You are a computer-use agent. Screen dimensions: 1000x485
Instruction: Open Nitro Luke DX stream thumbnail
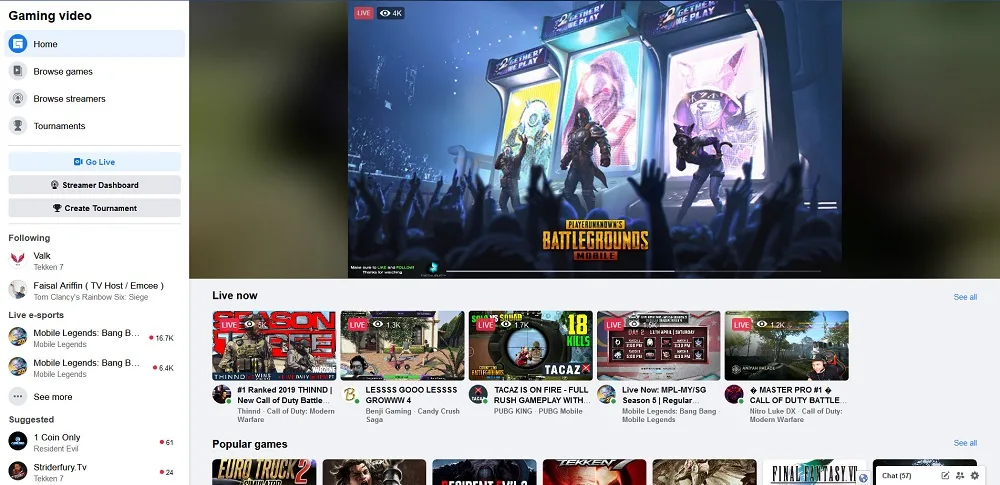[787, 345]
